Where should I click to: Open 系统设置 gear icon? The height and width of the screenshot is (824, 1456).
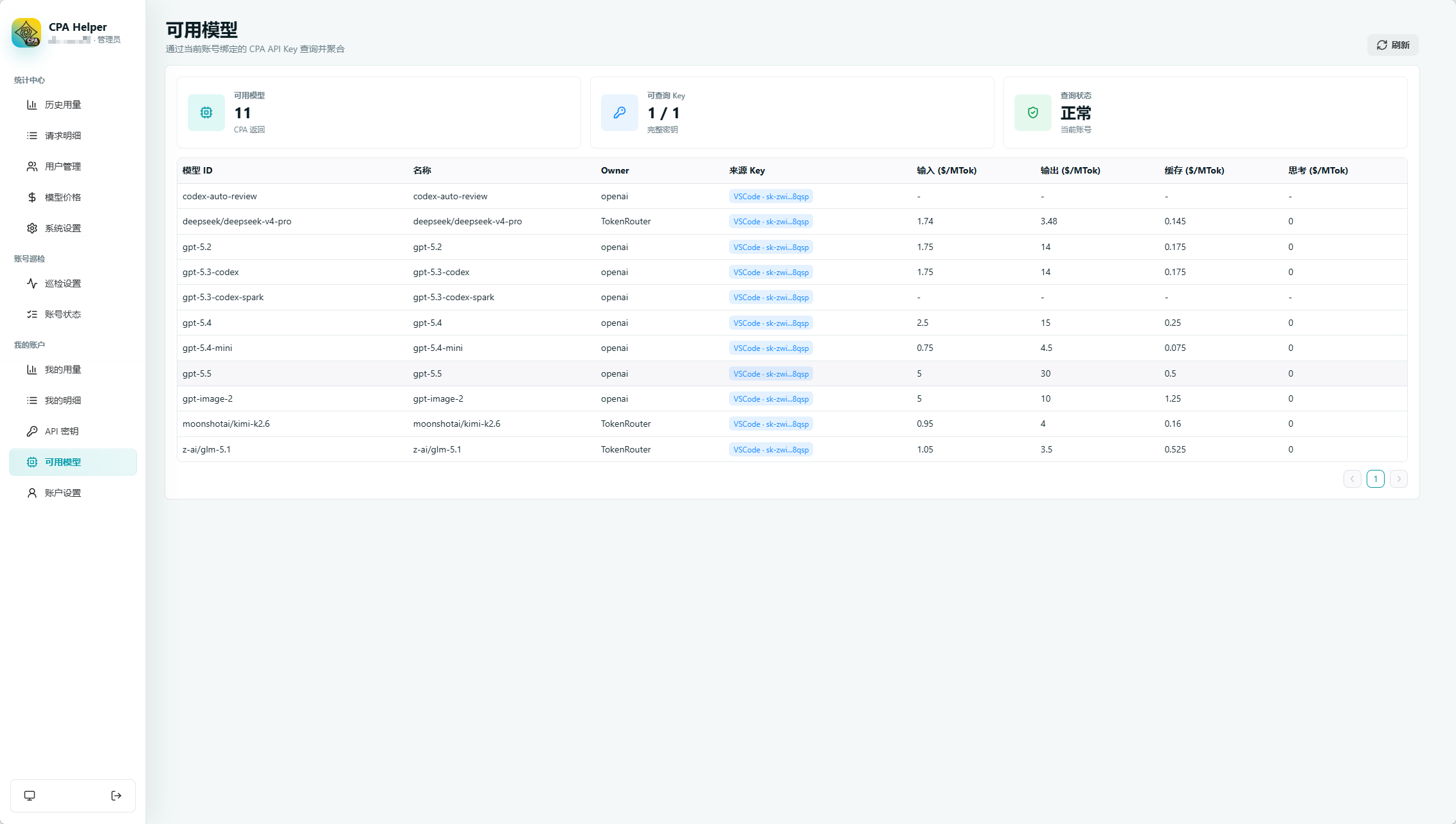[x=31, y=228]
